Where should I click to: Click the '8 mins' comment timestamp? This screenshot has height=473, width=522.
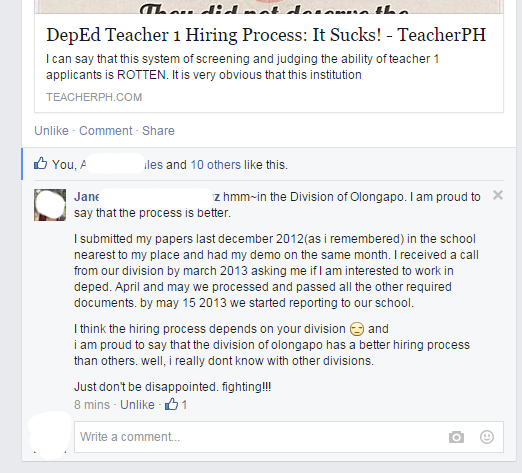coord(92,405)
